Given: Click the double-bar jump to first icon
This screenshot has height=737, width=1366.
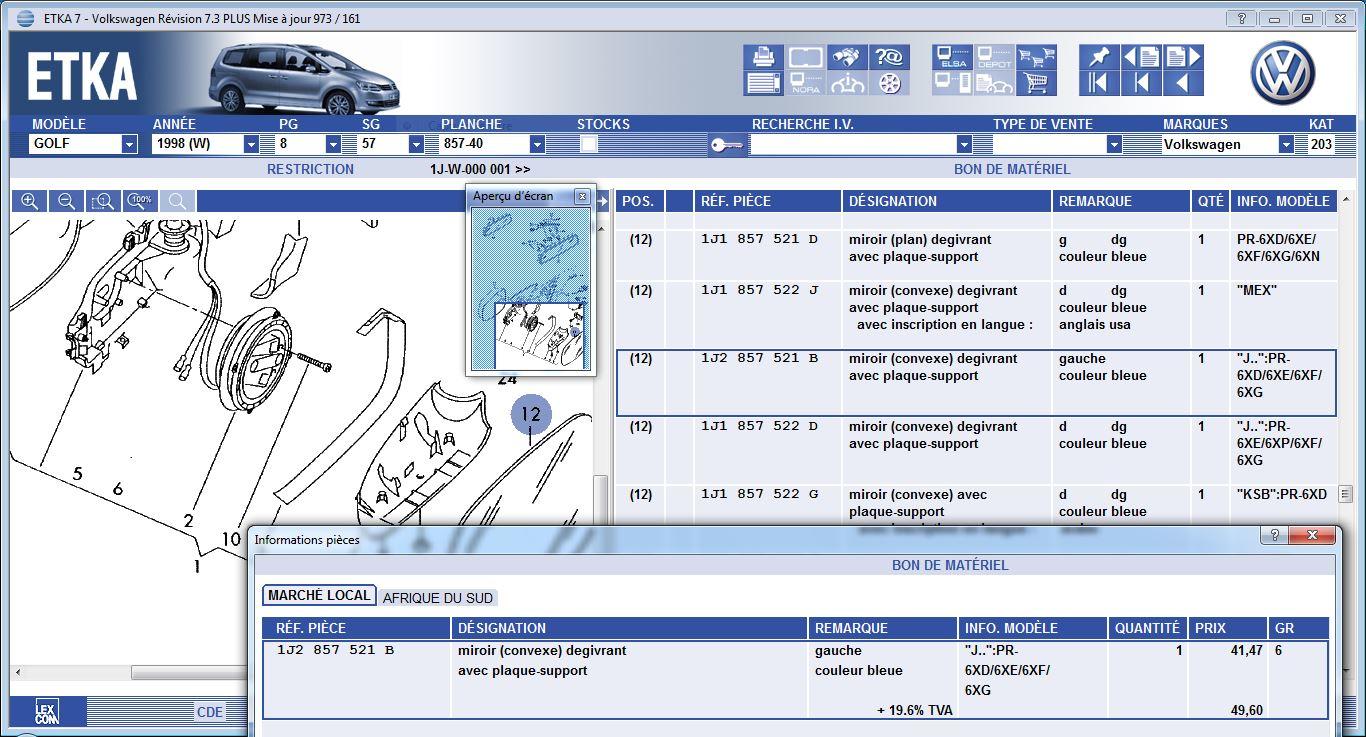Looking at the screenshot, I should coord(1099,83).
